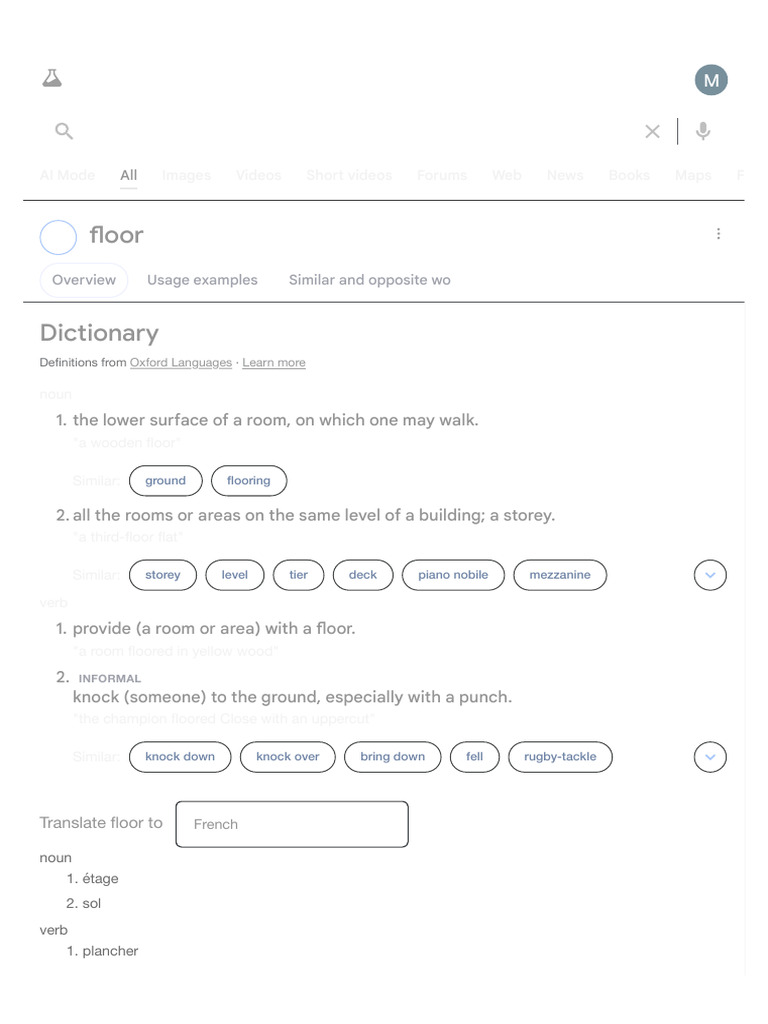
Task: Play the pronunciation circle beside floor
Action: coord(58,237)
